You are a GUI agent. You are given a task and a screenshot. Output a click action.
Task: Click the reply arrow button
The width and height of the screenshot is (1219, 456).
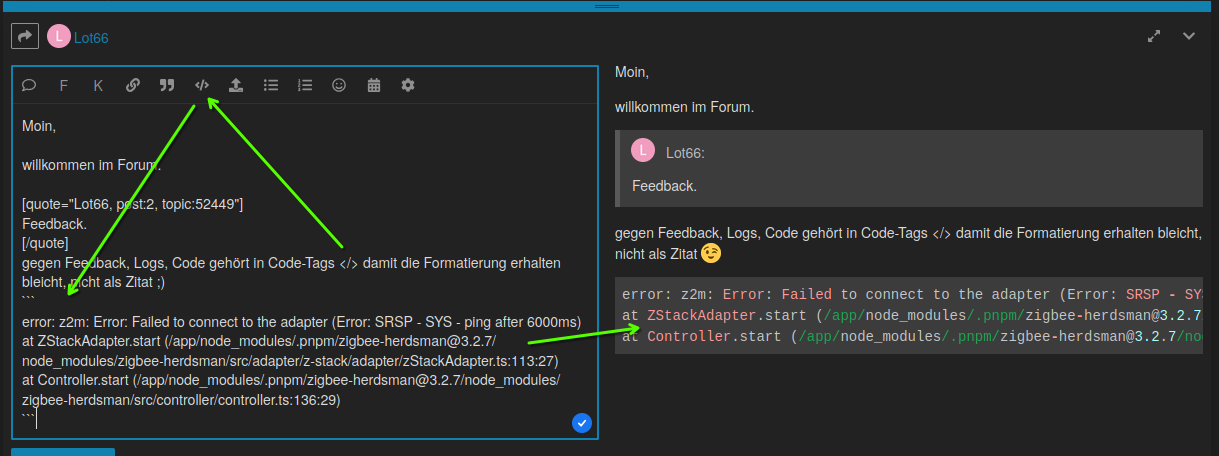pos(24,37)
